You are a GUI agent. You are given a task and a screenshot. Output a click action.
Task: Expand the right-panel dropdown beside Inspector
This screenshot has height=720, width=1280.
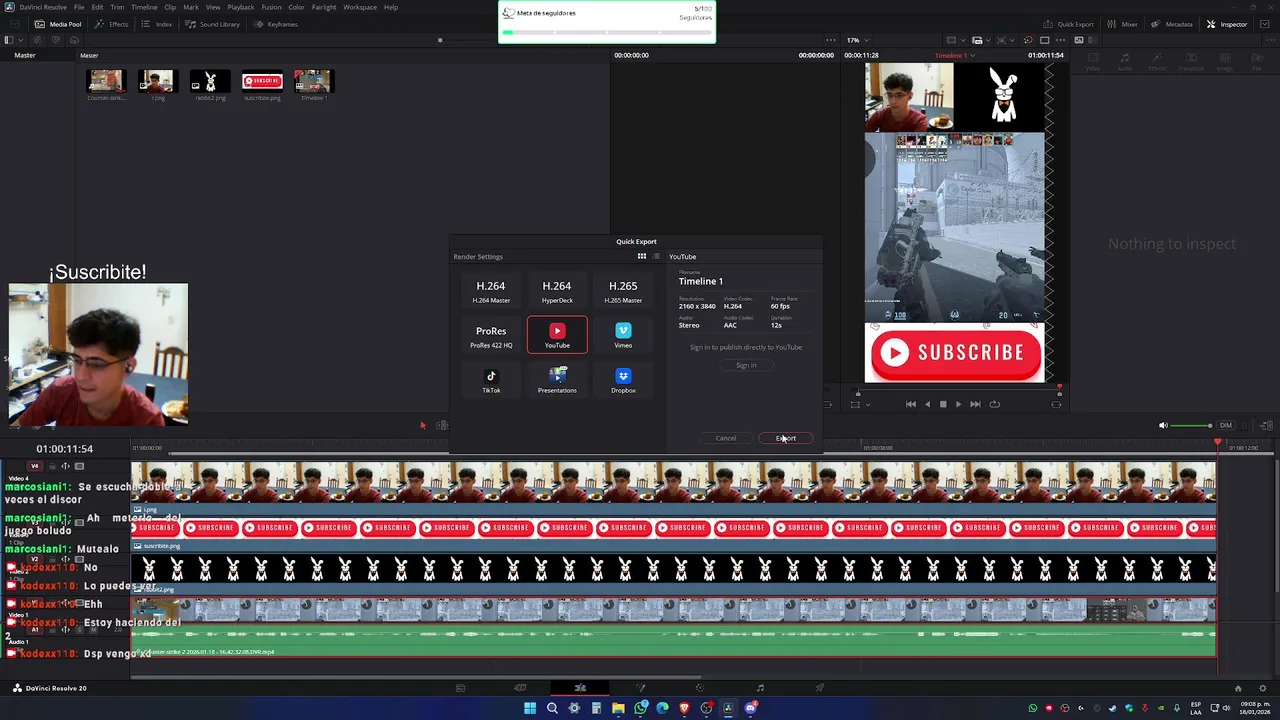[1263, 24]
